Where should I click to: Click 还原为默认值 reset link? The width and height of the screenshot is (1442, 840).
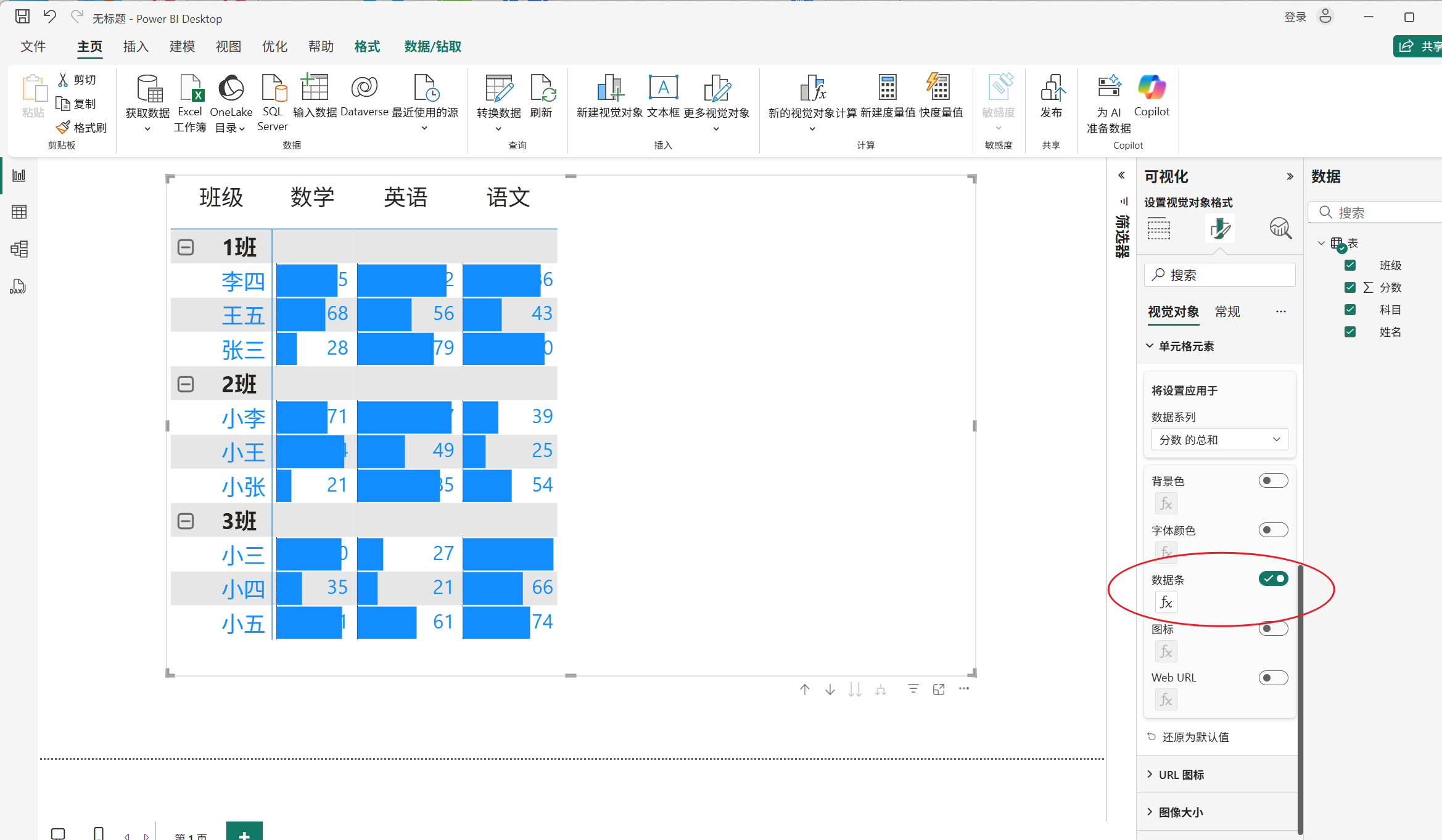(x=1195, y=737)
